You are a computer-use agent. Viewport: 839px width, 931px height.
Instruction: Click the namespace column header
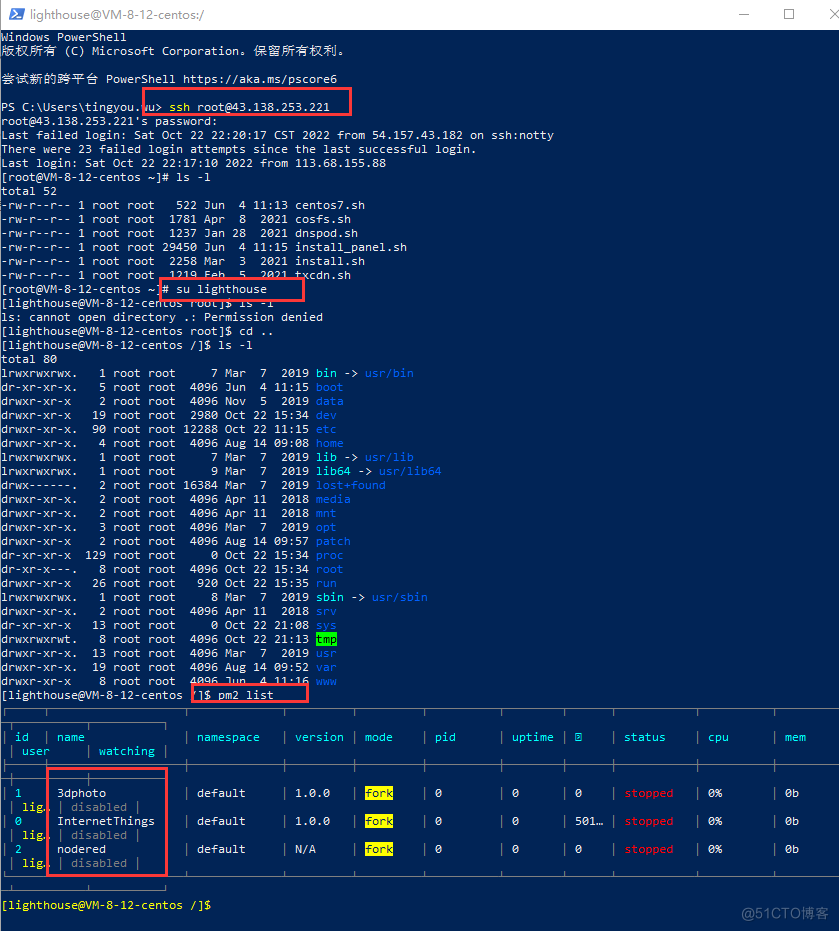click(229, 737)
